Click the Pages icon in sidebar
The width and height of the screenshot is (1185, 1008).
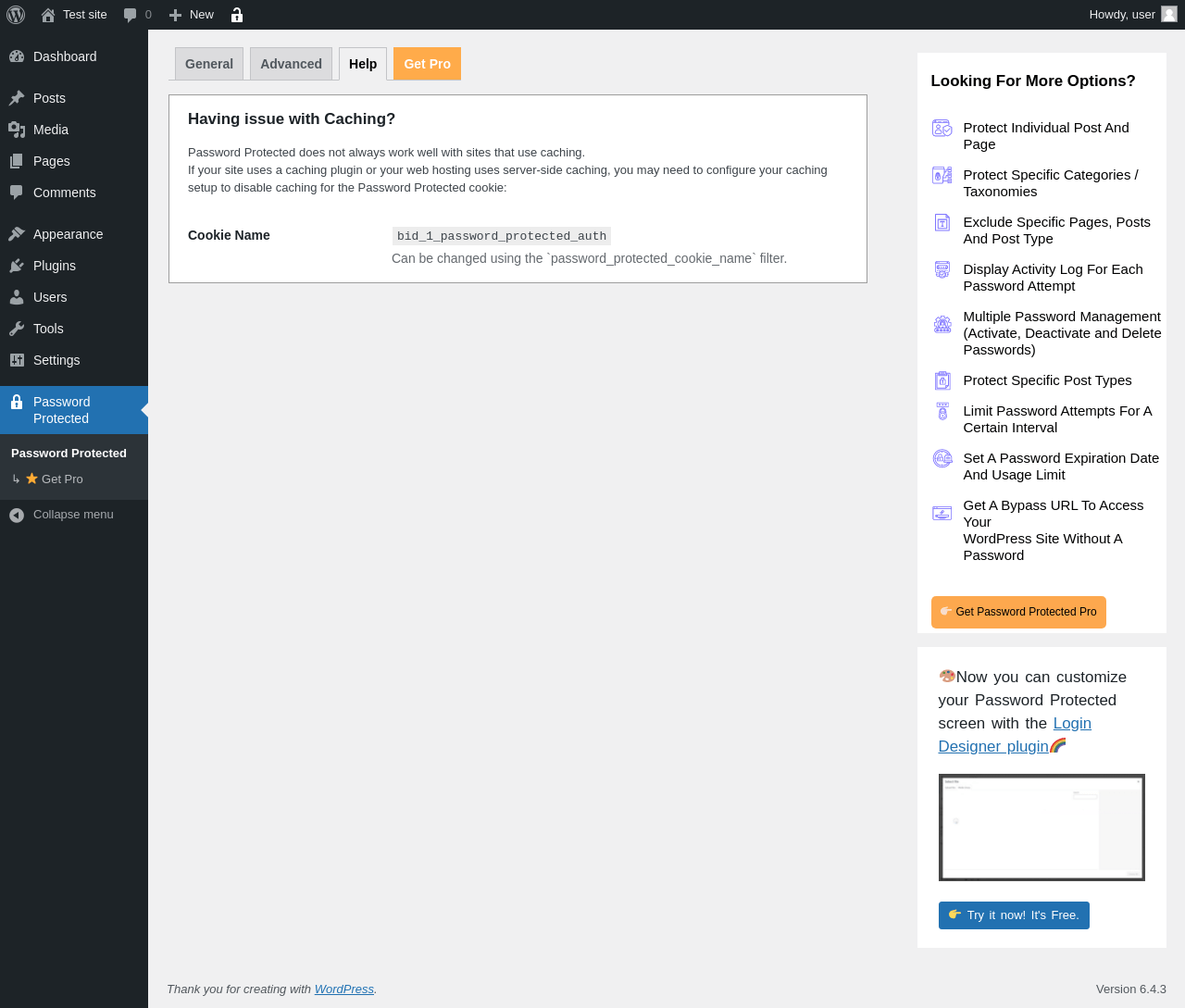coord(17,161)
